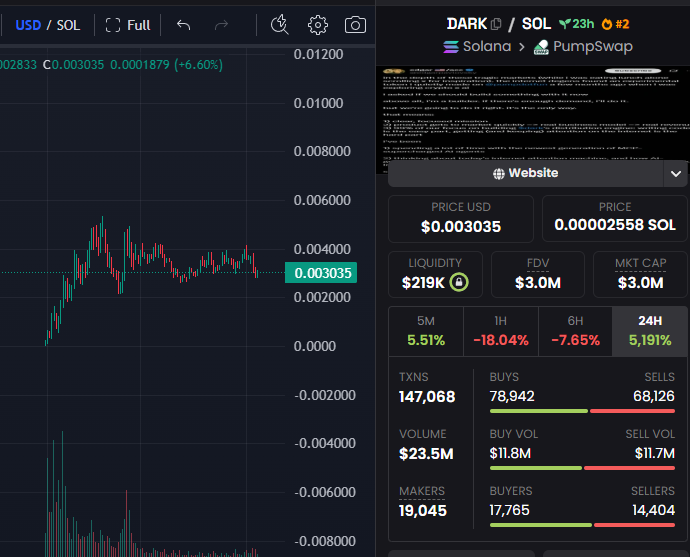Select the 1H timeframe tab

click(x=501, y=331)
